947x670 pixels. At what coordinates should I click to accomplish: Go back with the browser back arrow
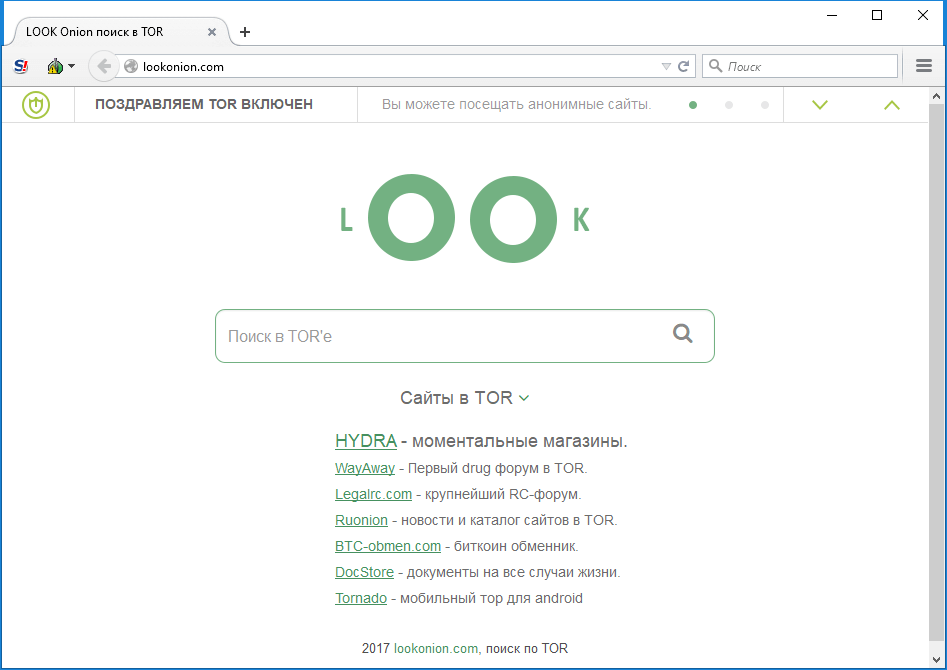coord(104,66)
